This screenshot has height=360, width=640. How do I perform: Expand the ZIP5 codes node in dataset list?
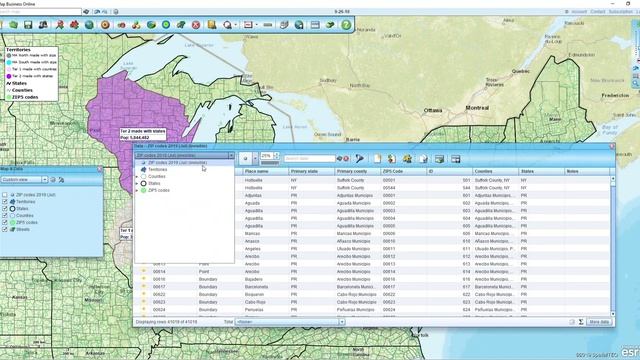click(x=137, y=191)
